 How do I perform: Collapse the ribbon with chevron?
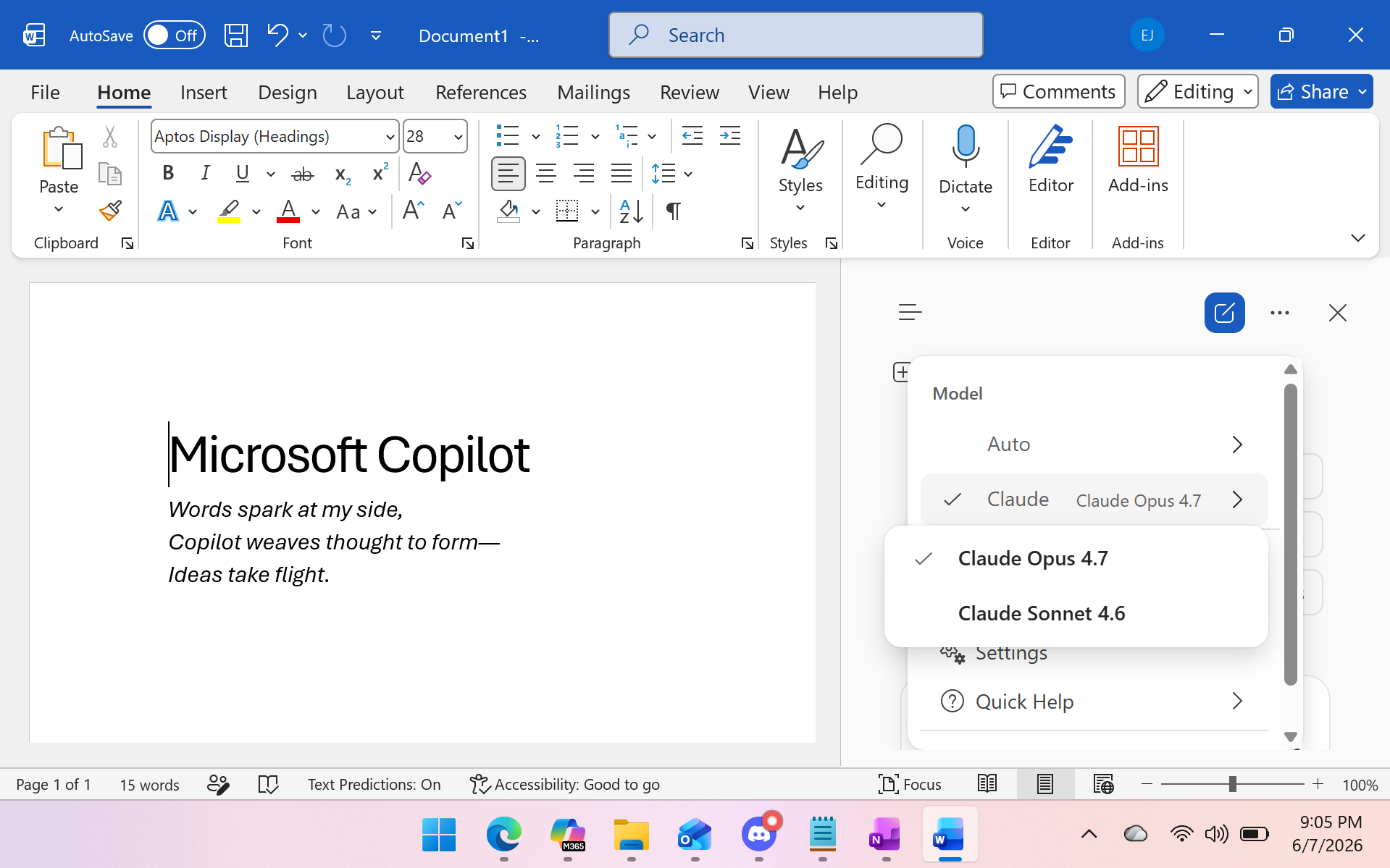coord(1358,237)
